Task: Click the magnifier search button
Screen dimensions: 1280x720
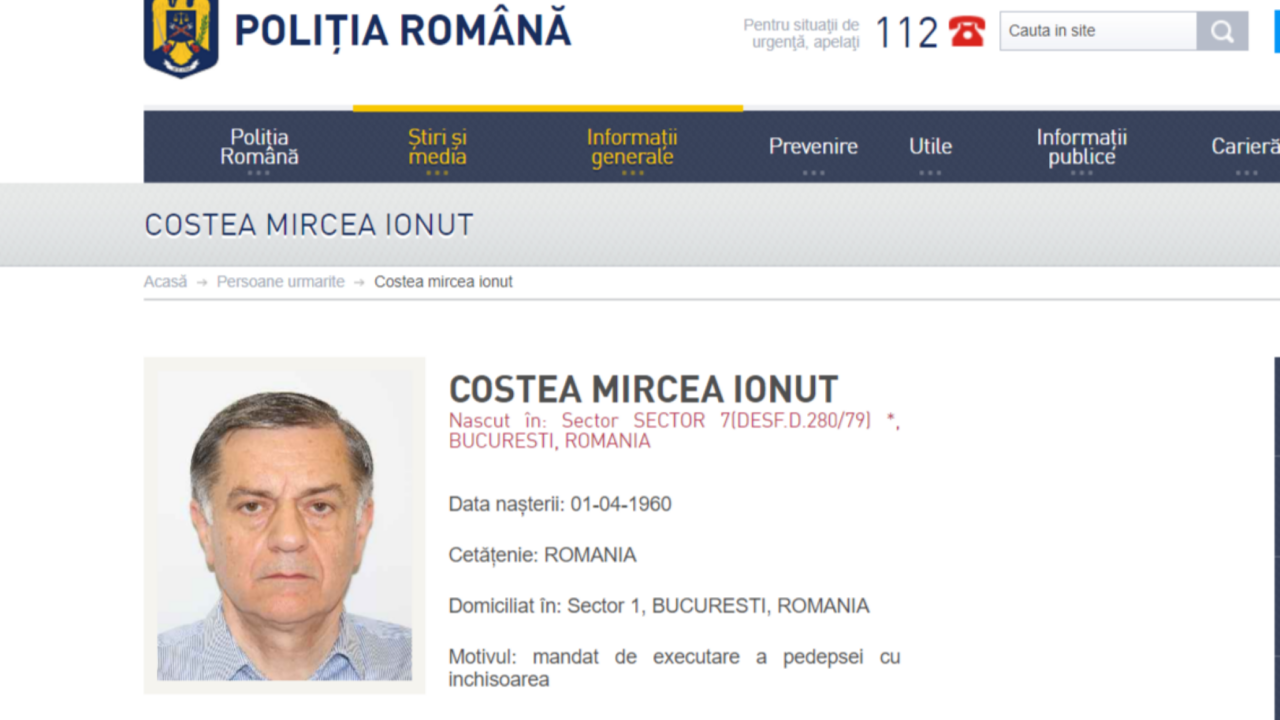Action: [1222, 31]
